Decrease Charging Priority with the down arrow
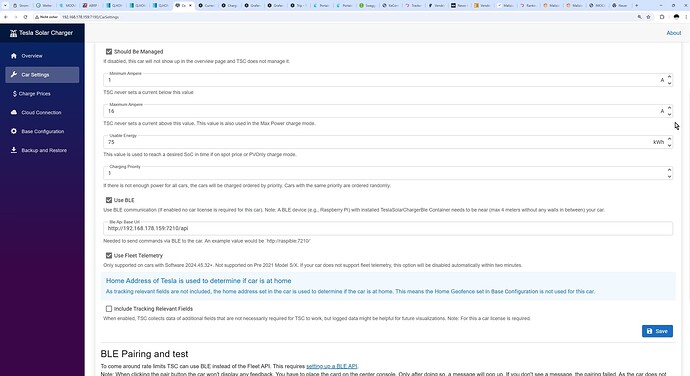690x376 pixels. point(669,176)
